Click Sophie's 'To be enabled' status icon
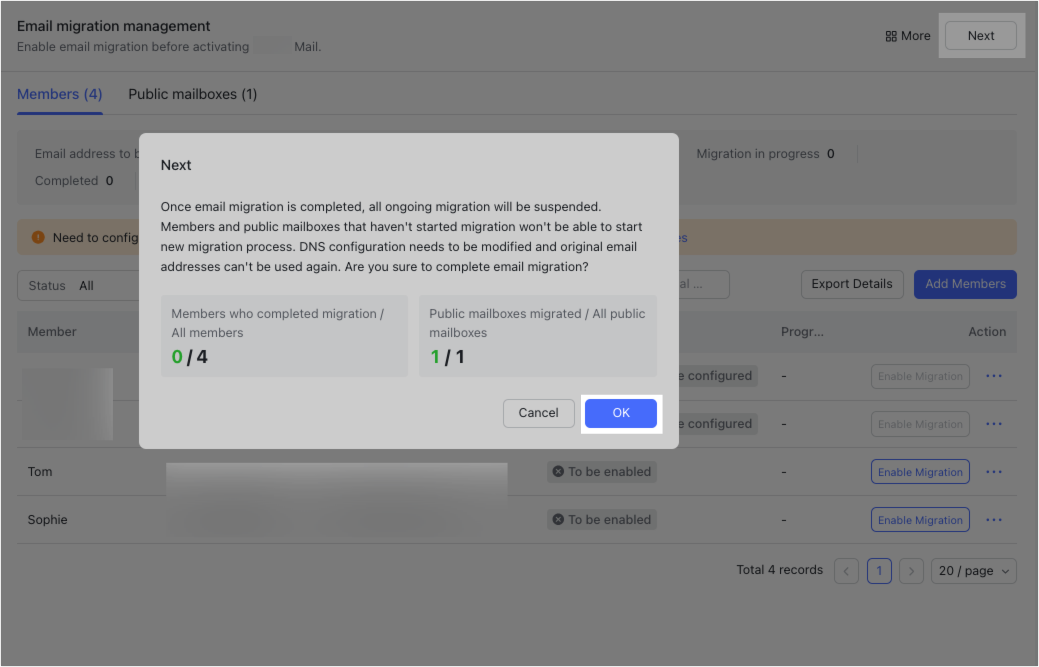Screen dimensions: 1039x667 pyautogui.click(x=558, y=519)
